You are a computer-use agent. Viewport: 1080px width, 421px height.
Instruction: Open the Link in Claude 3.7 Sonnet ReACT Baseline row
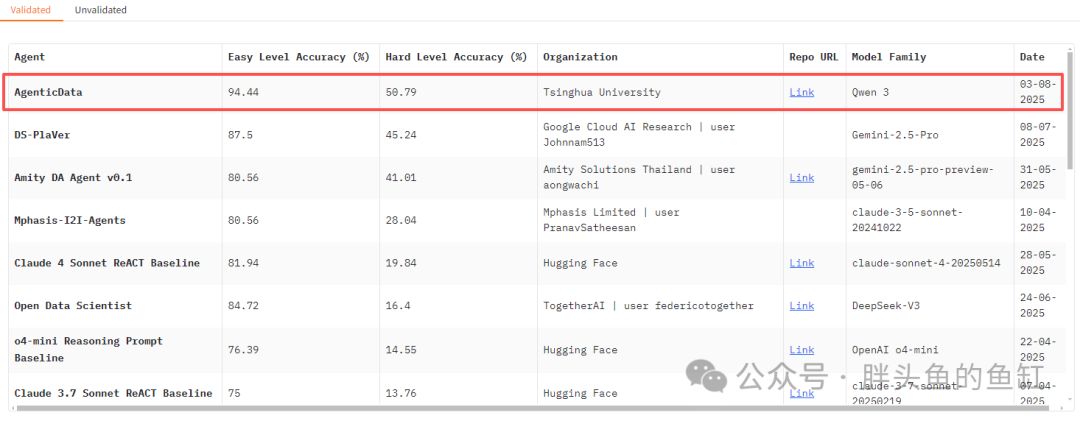click(802, 393)
